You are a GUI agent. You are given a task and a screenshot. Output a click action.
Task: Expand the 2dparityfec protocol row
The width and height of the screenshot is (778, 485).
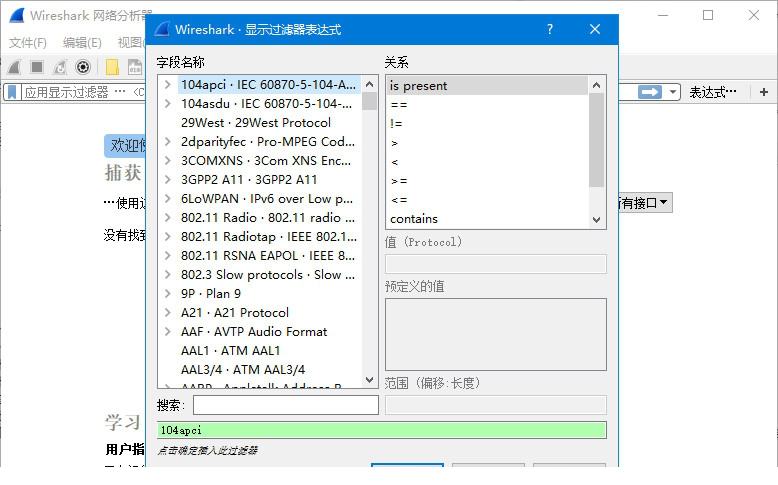(x=168, y=141)
